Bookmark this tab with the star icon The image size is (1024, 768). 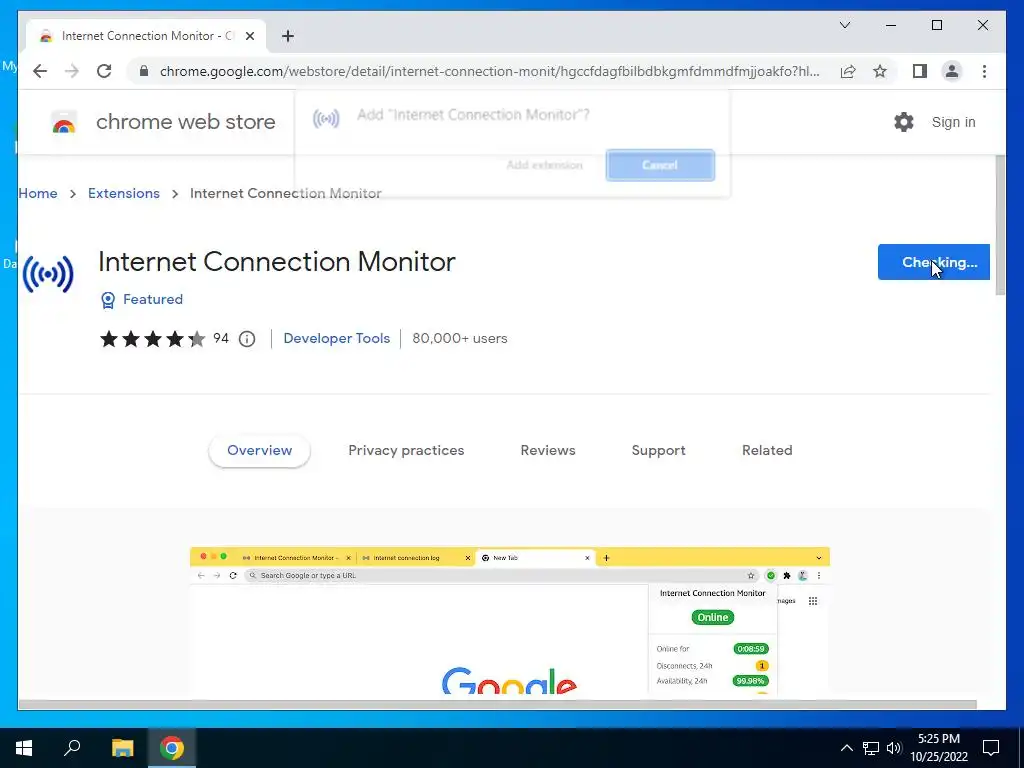point(880,71)
